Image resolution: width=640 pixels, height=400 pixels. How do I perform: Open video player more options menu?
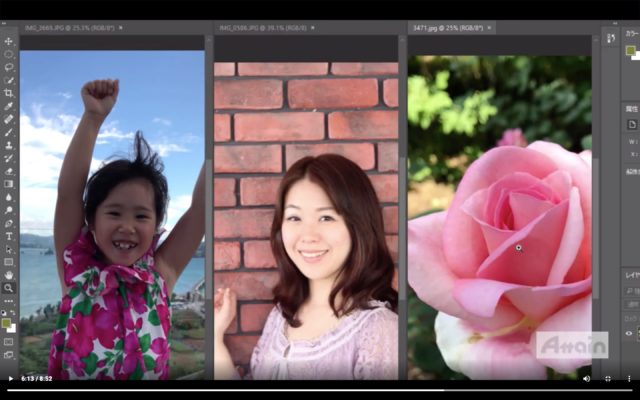629,379
